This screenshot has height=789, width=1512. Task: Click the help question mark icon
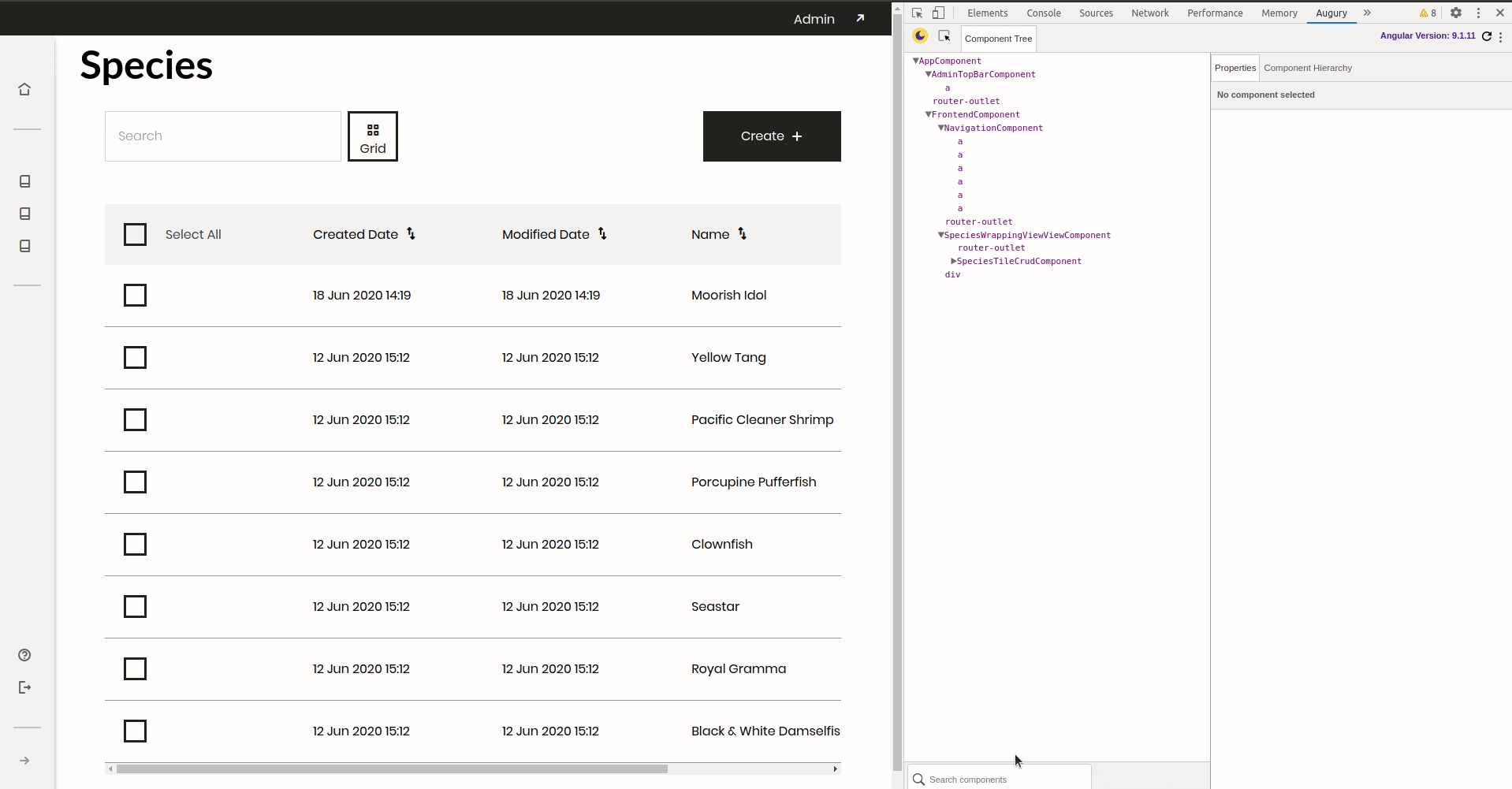click(x=24, y=655)
